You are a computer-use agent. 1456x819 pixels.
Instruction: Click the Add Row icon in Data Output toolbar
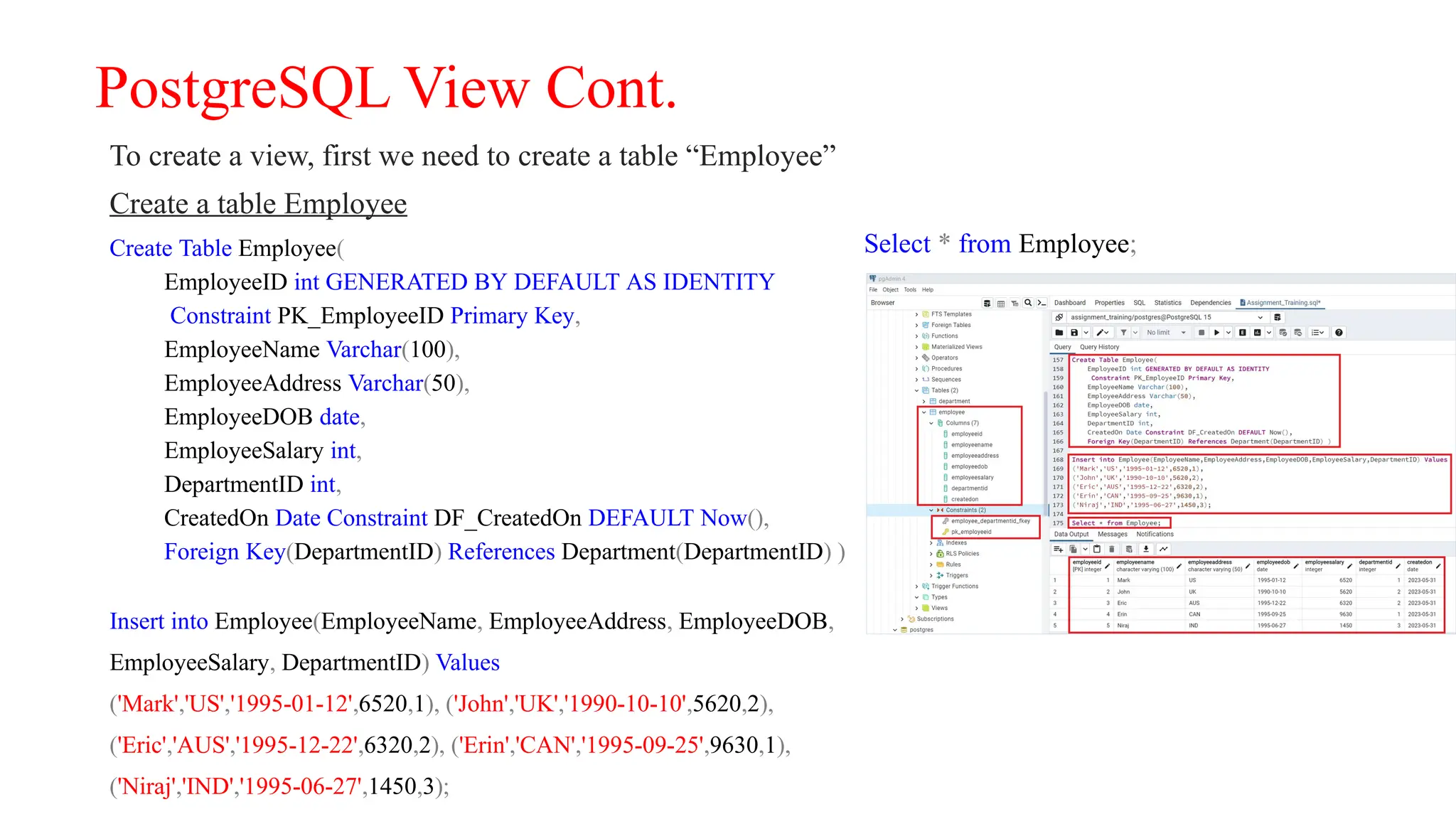1059,550
